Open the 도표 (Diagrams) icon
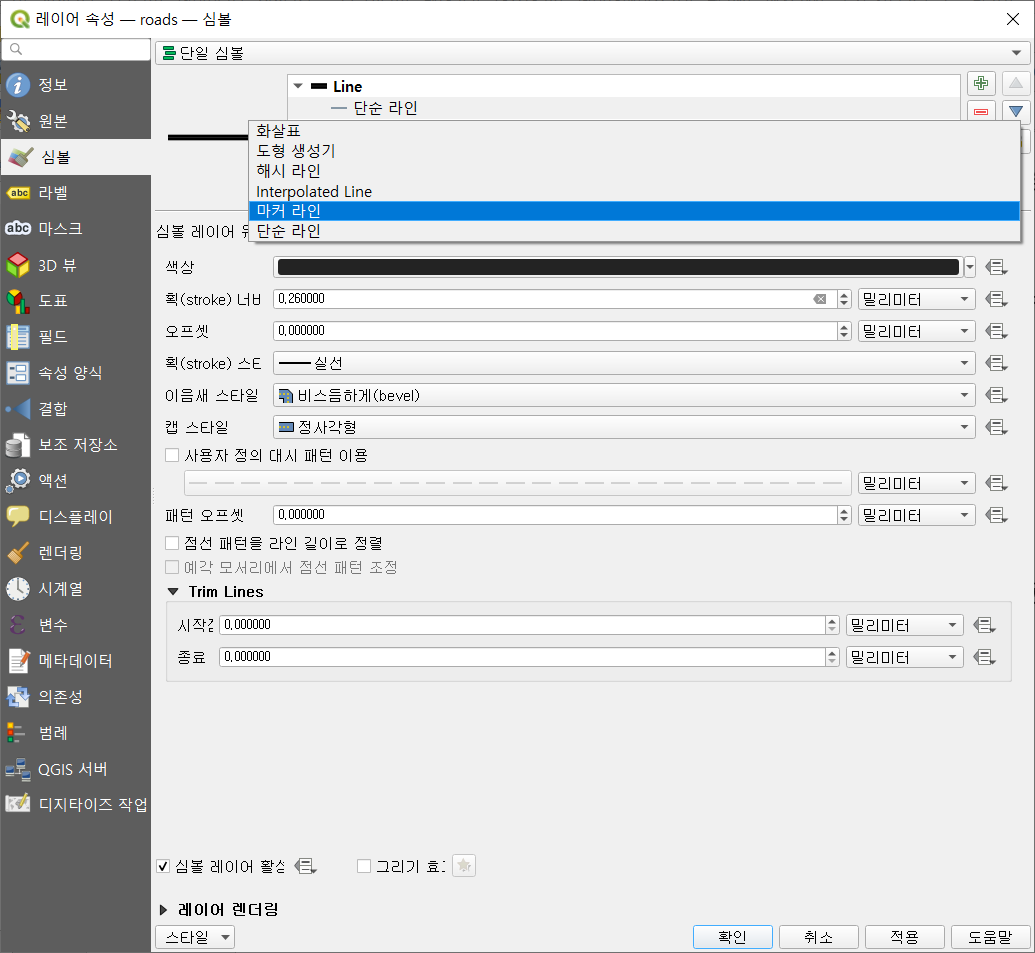Image resolution: width=1035 pixels, height=953 pixels. (x=18, y=301)
